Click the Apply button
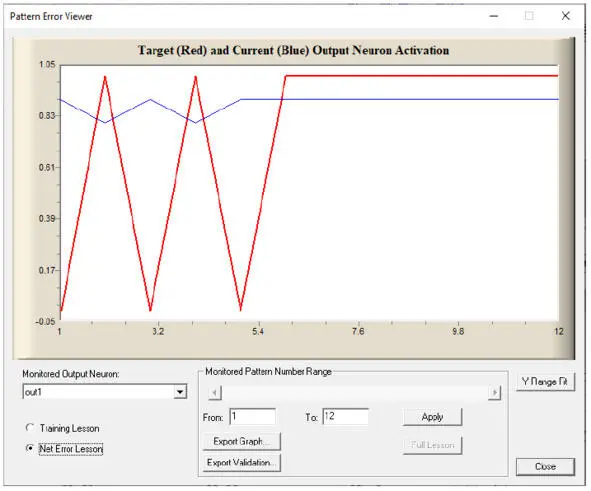Screen dimensions: 591x491 point(432,417)
